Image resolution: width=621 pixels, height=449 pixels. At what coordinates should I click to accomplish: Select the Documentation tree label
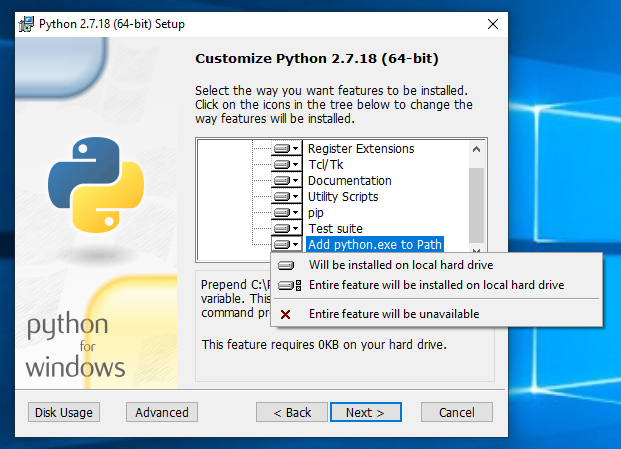[350, 181]
